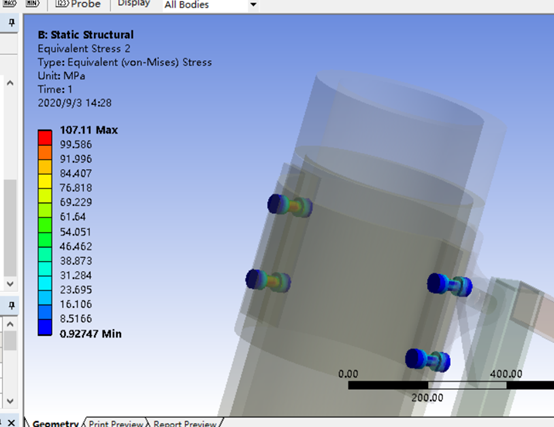
Task: Click the down arrow in the lower side panel scrollbar
Action: pyautogui.click(x=10, y=401)
